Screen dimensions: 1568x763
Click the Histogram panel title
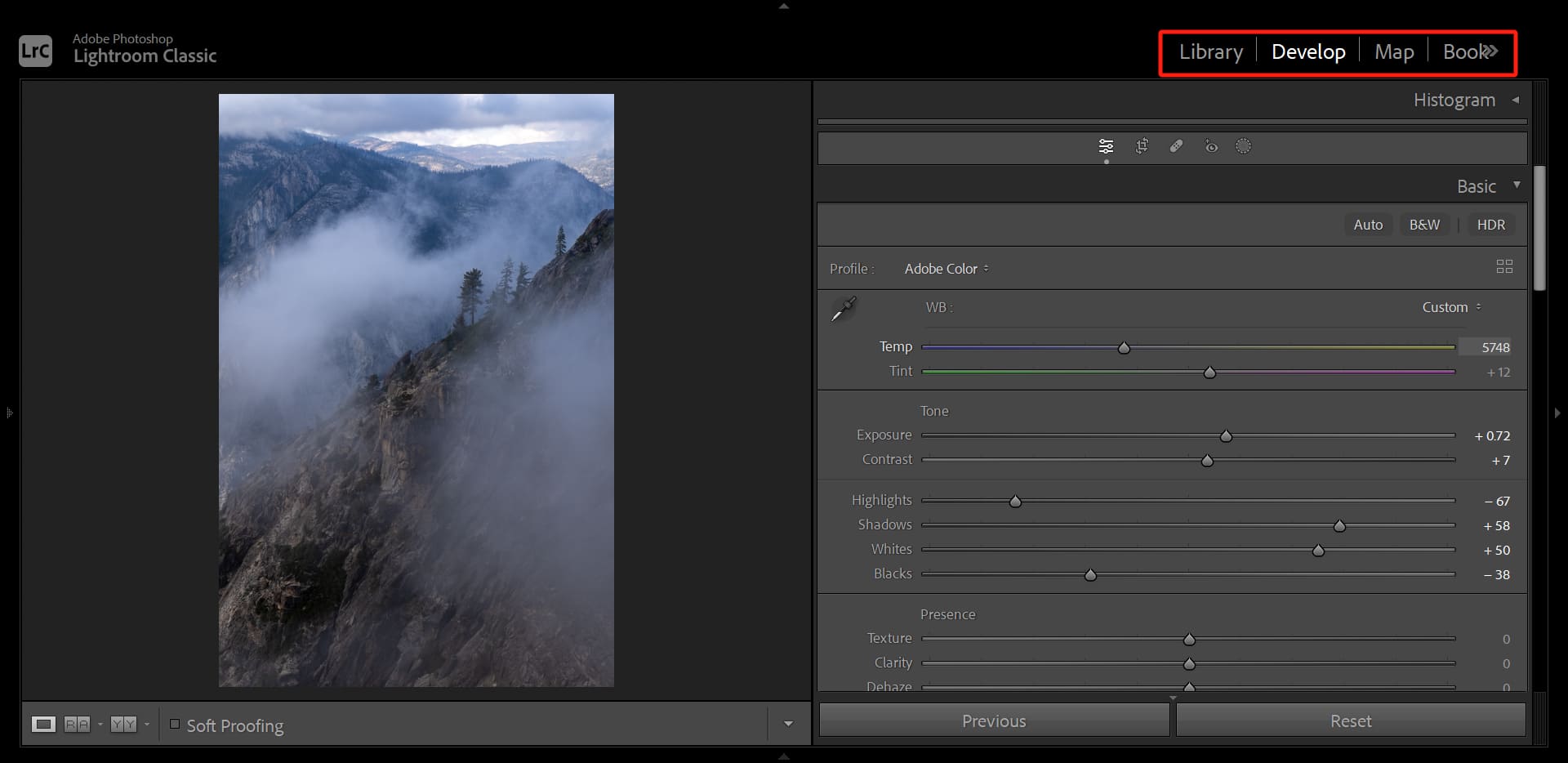[1454, 100]
